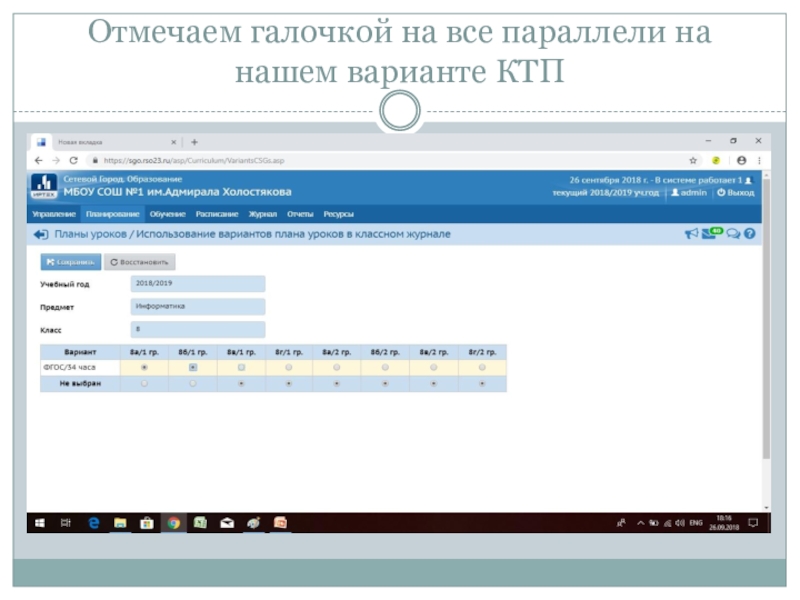Open the Класс dropdown showing 8

[197, 329]
